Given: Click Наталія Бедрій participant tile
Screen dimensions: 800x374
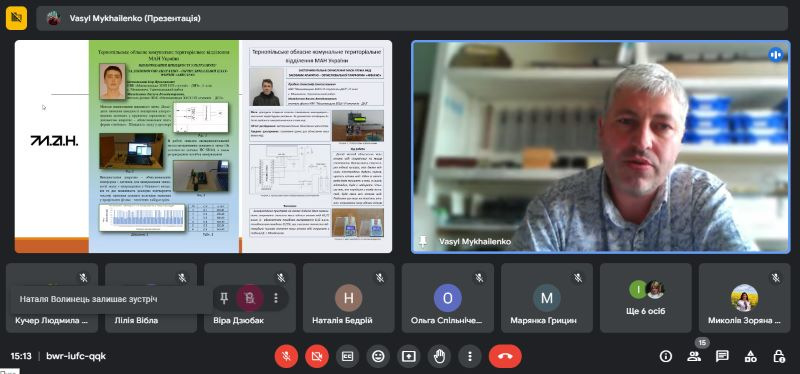Looking at the screenshot, I should coord(348,298).
